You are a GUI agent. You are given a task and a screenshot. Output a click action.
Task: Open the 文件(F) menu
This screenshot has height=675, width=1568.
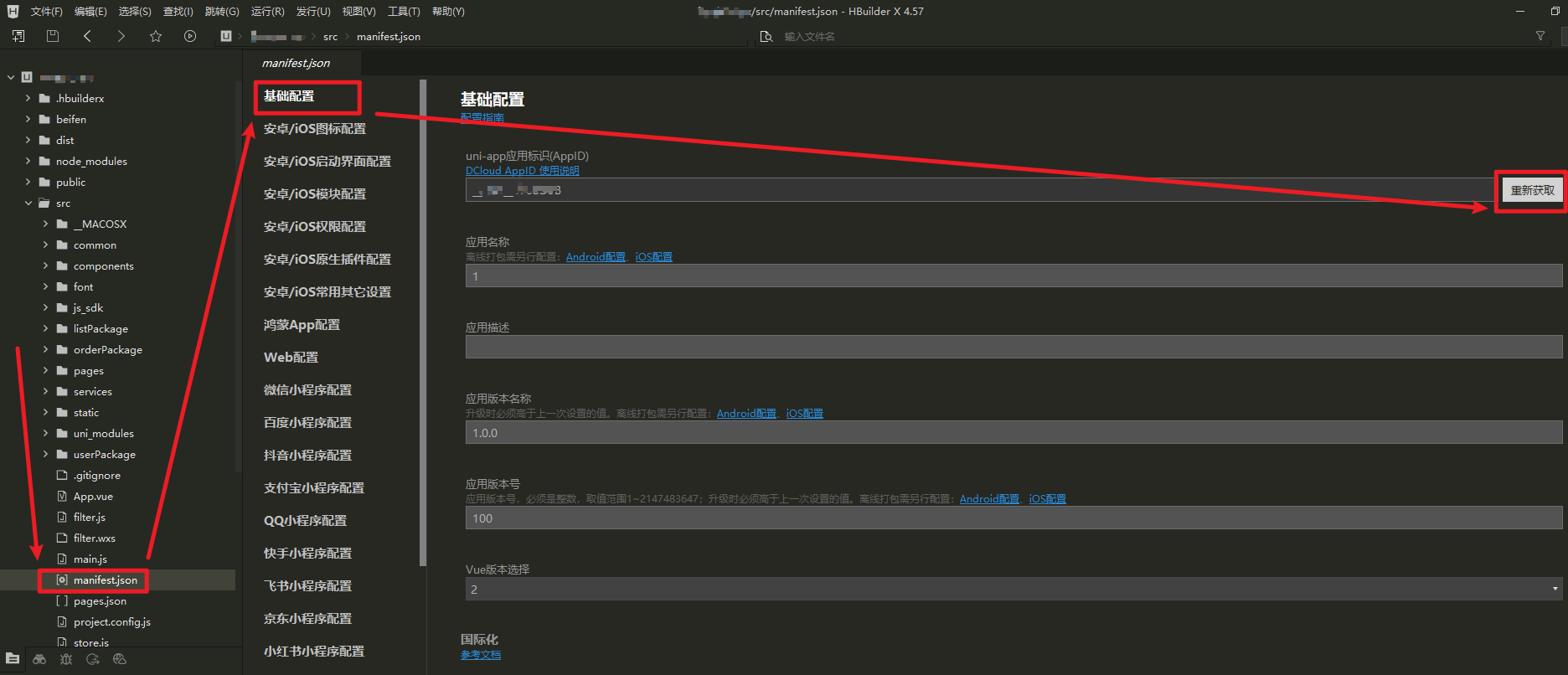46,11
